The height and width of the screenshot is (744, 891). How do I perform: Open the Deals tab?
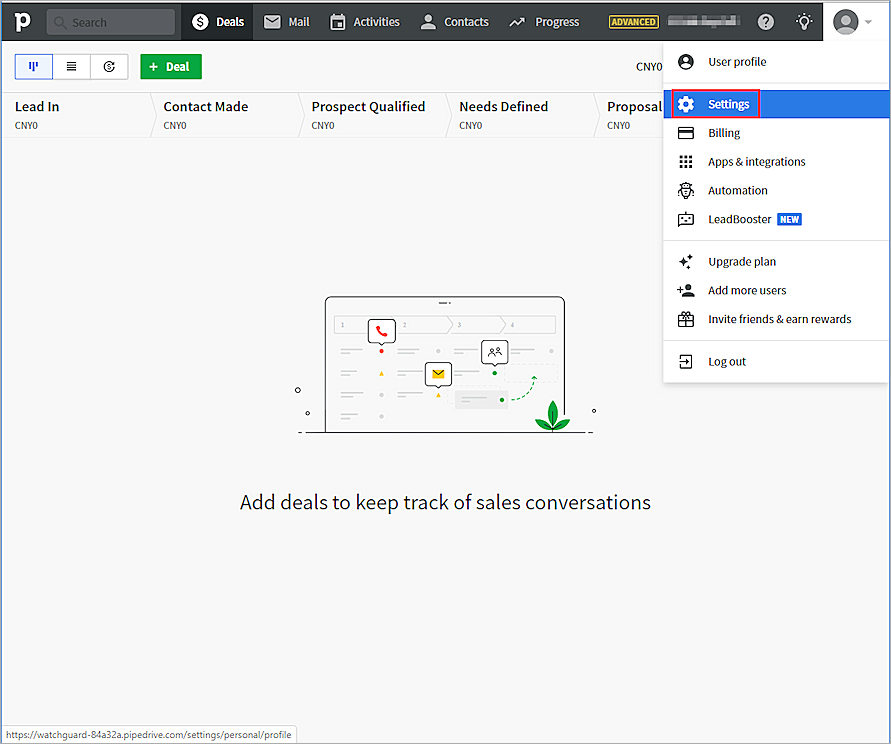pyautogui.click(x=218, y=21)
